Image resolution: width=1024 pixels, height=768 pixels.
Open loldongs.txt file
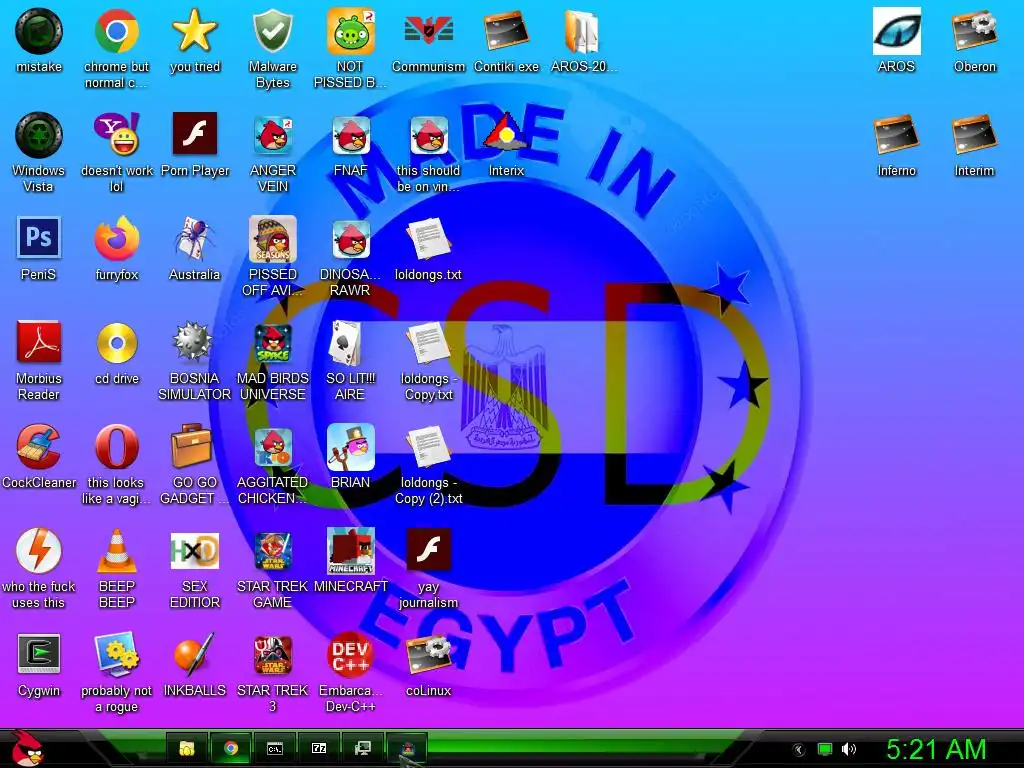(x=428, y=238)
